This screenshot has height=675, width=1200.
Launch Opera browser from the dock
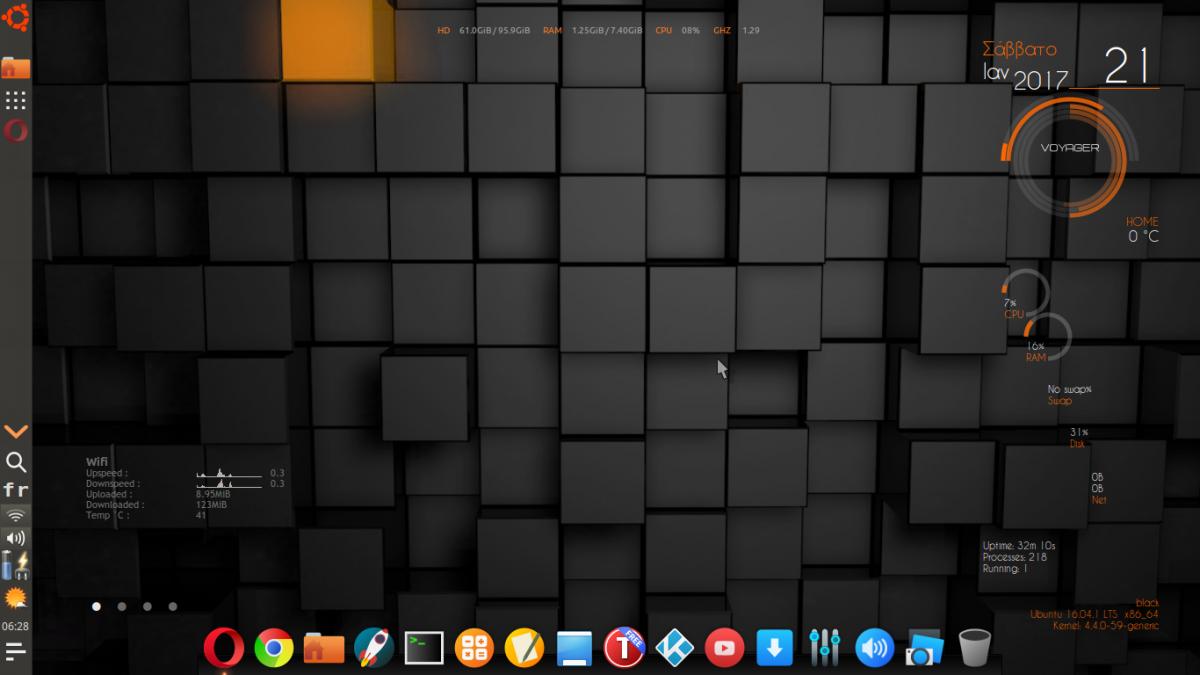(223, 648)
